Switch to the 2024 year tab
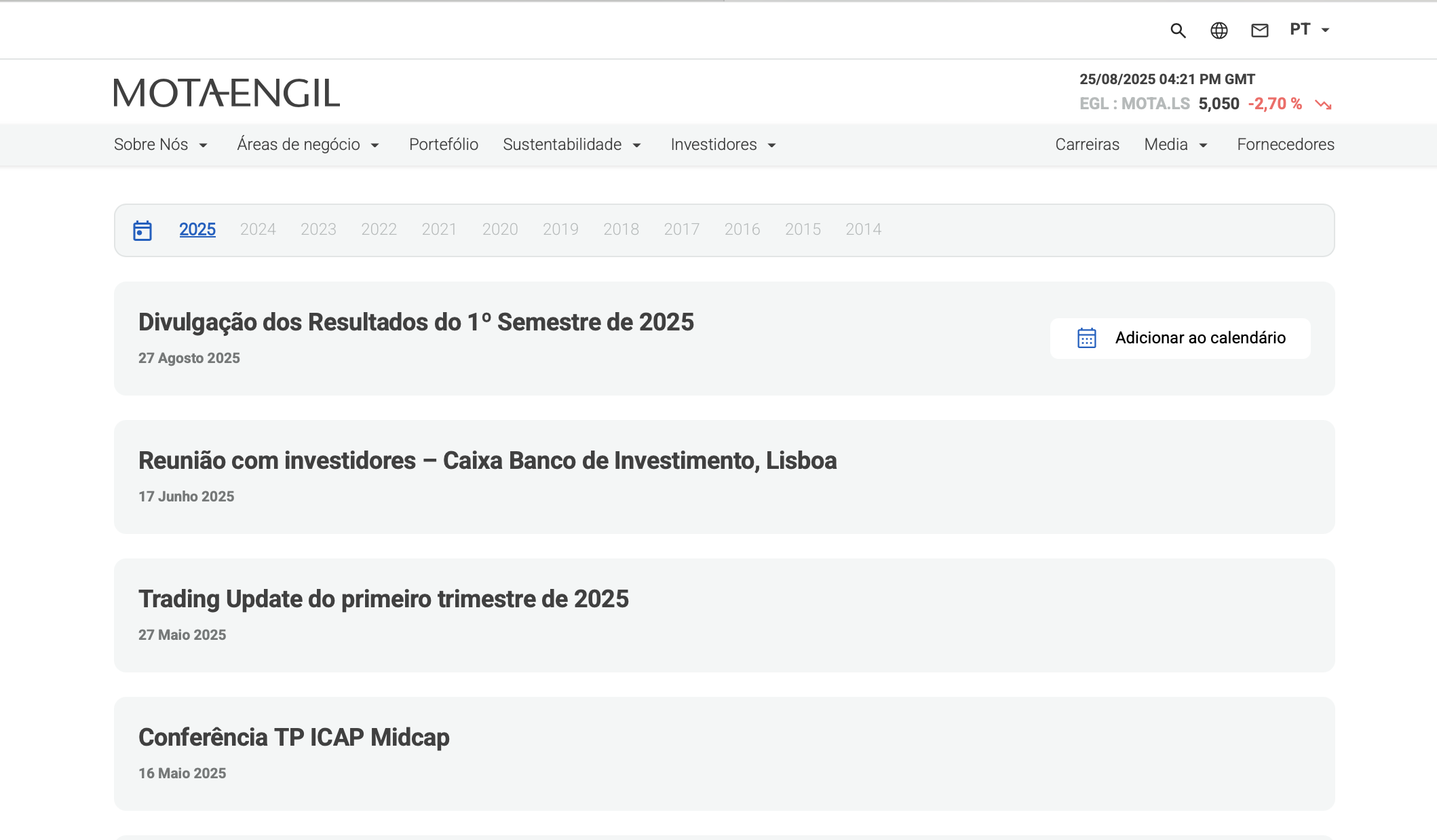Image resolution: width=1437 pixels, height=840 pixels. [x=258, y=229]
